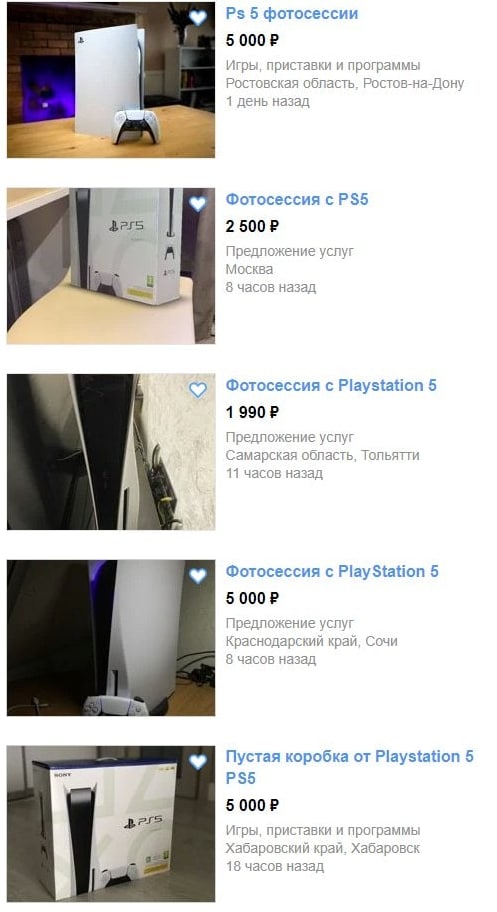497x912 pixels.
Task: Favorite the 'Пустая коробка' listing heart
Action: pyautogui.click(x=198, y=762)
